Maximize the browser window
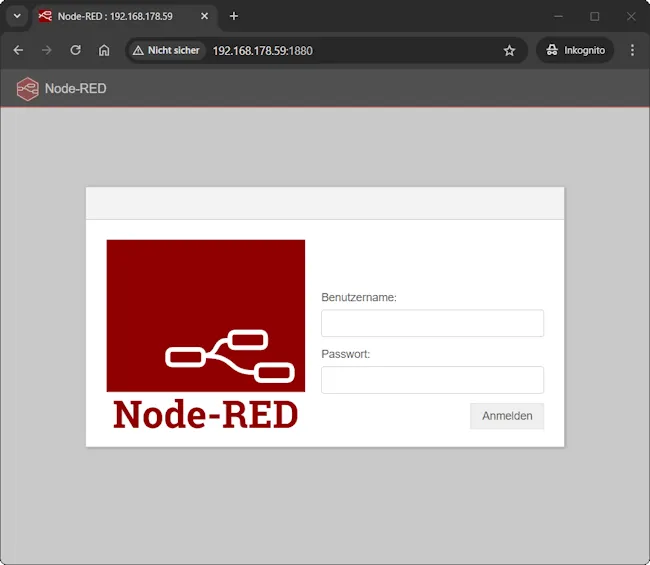 pos(594,16)
